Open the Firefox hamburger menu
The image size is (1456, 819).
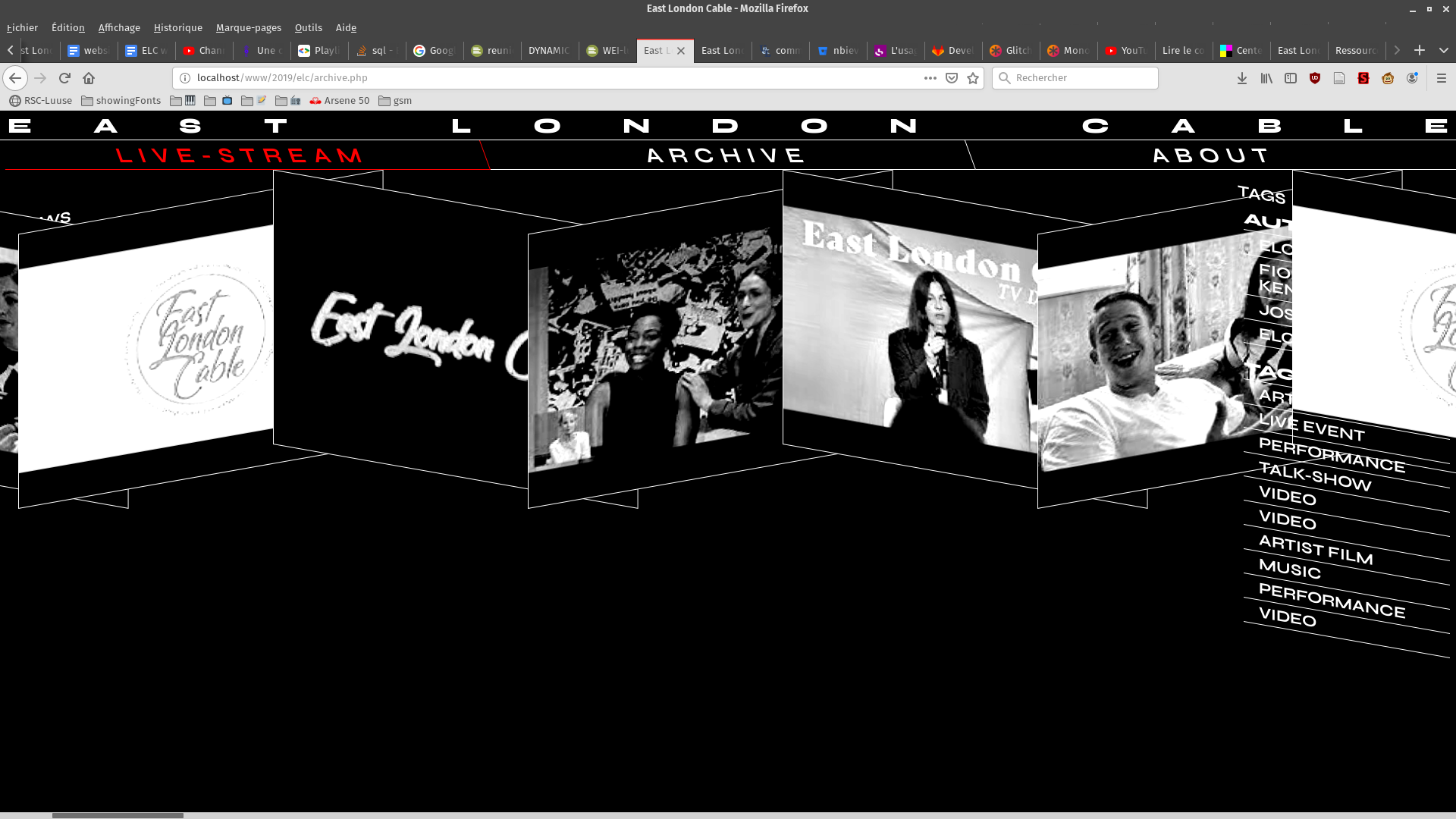click(x=1442, y=78)
